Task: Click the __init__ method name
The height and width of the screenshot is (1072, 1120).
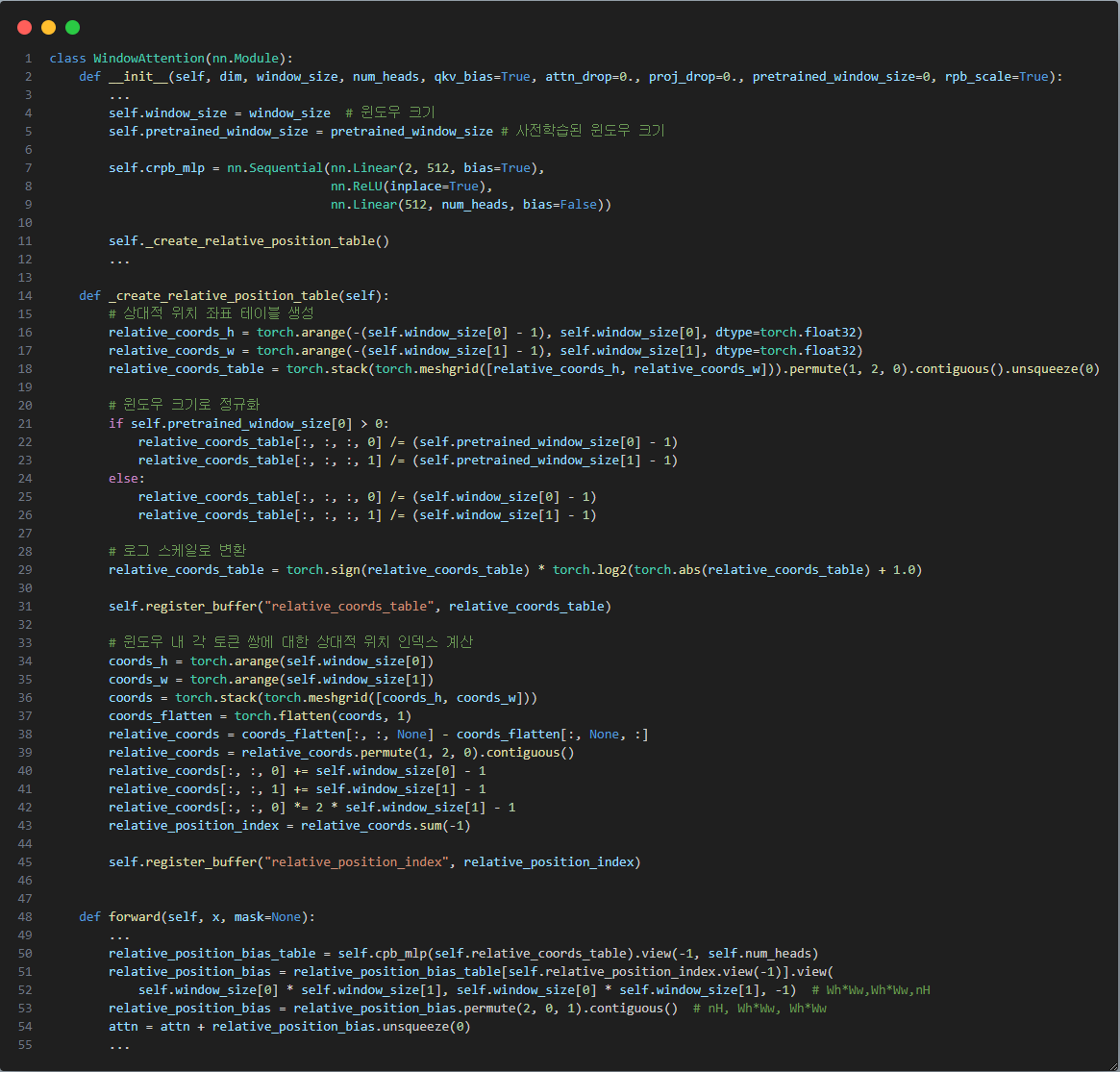Action: (x=137, y=76)
